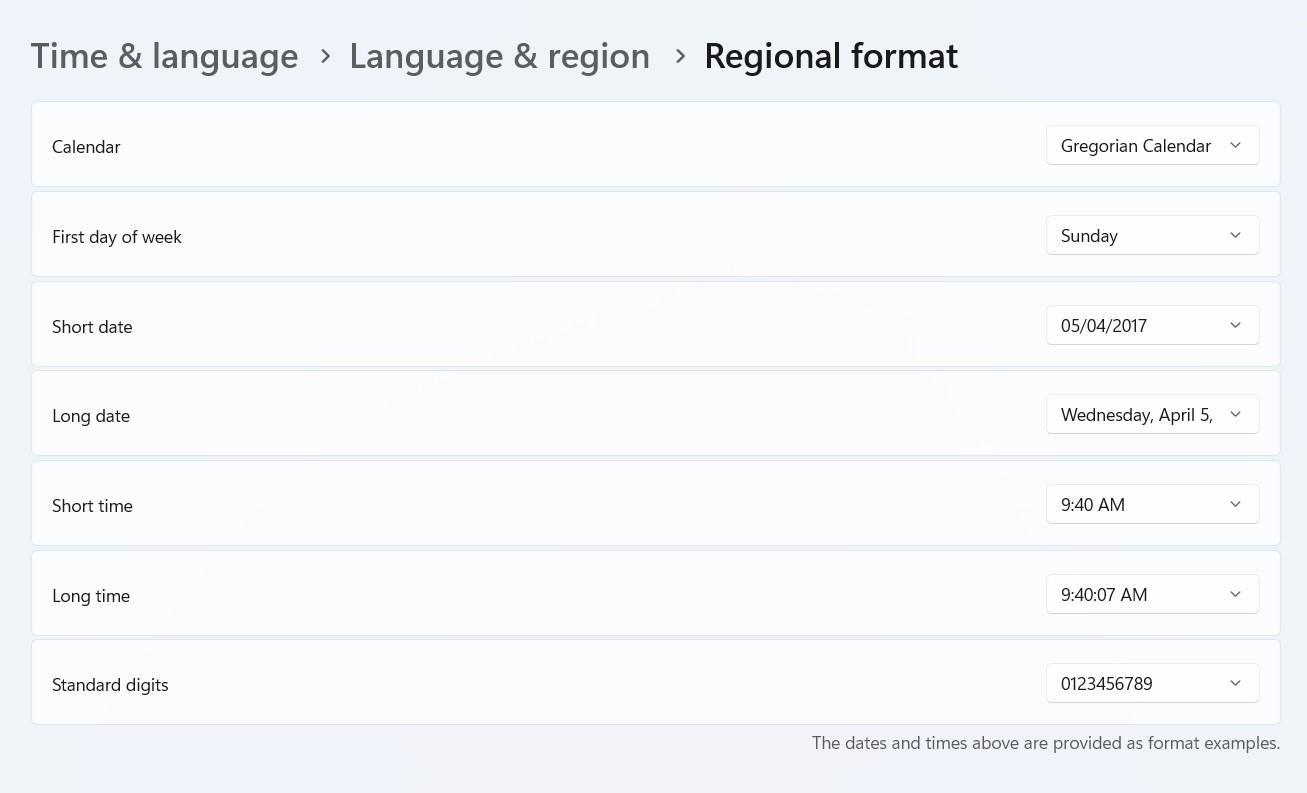Image resolution: width=1307 pixels, height=793 pixels.
Task: Click the Standard digits row label
Action: [x=110, y=685]
